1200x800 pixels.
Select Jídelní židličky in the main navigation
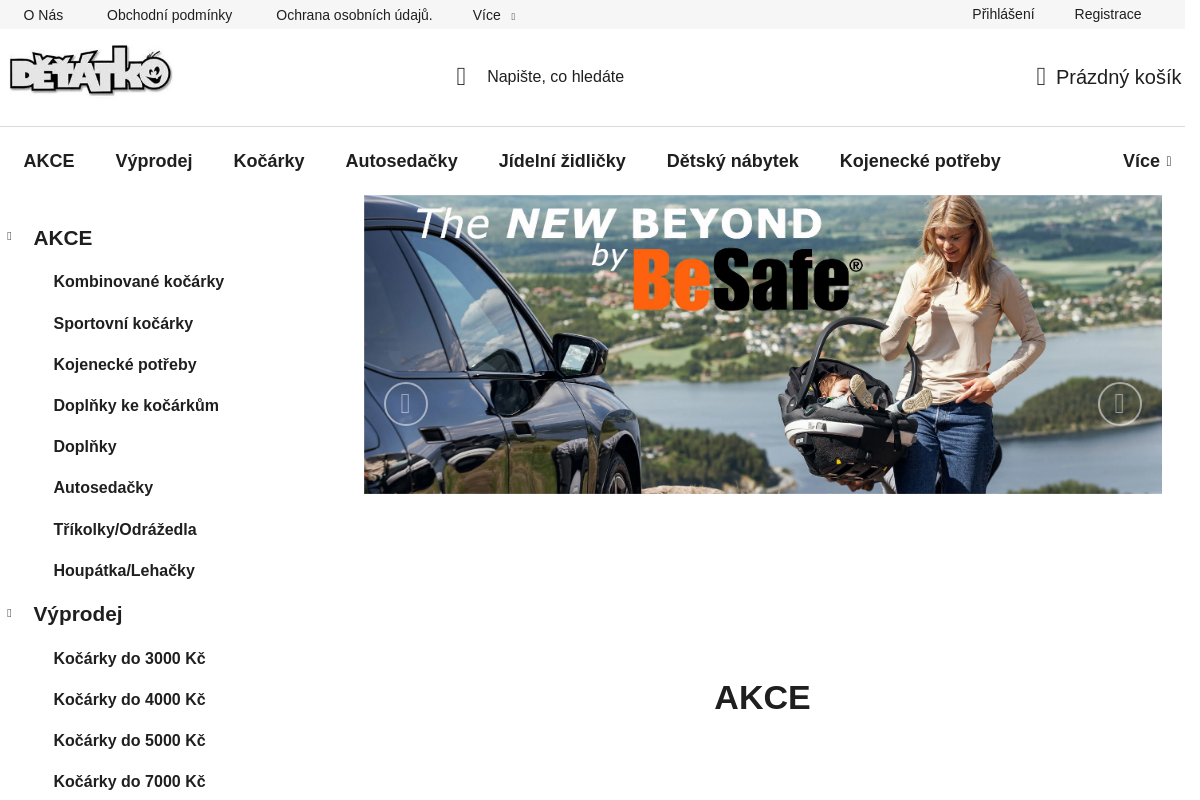(562, 161)
